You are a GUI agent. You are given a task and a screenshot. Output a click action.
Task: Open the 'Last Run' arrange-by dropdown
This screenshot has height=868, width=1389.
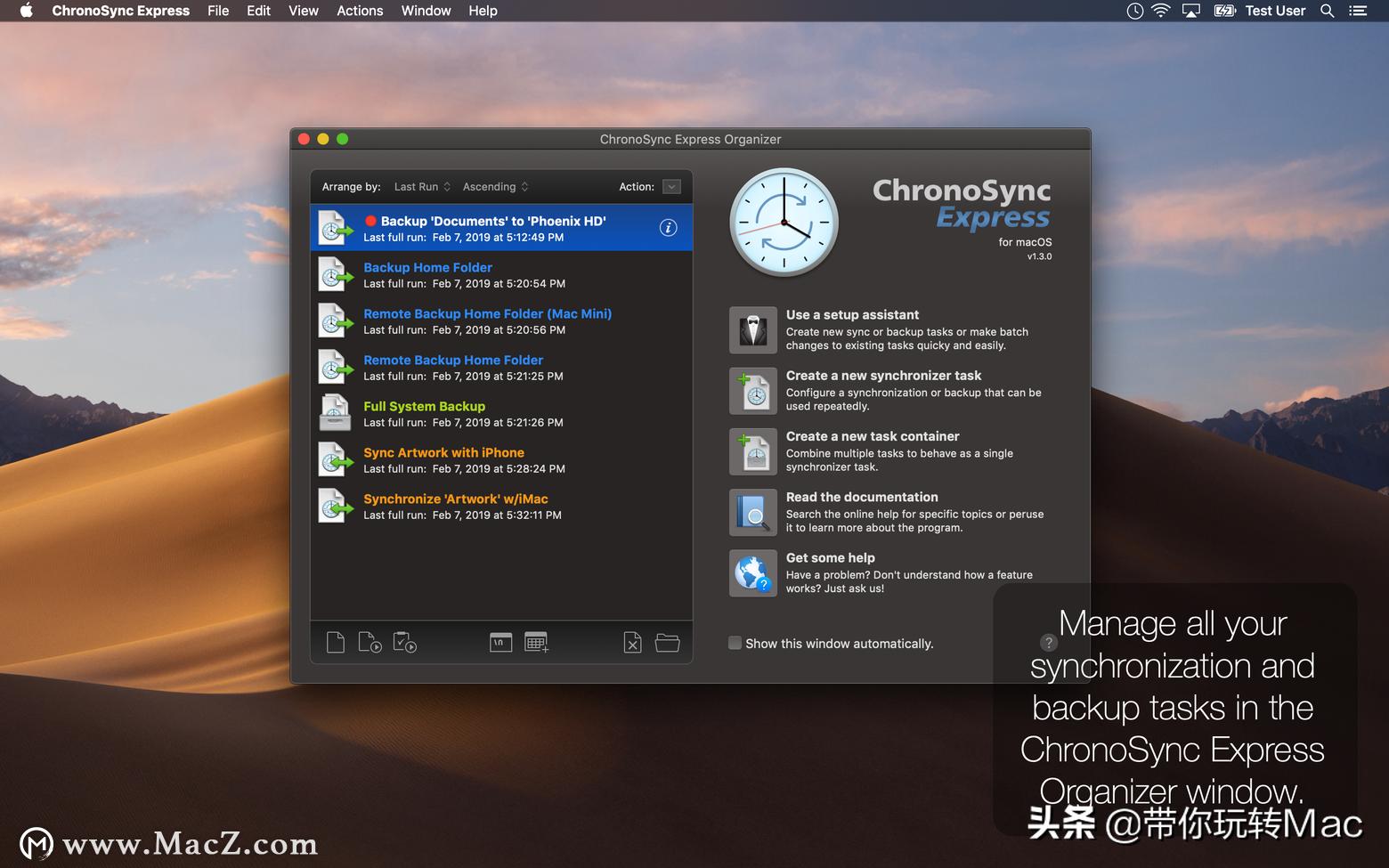[x=423, y=187]
